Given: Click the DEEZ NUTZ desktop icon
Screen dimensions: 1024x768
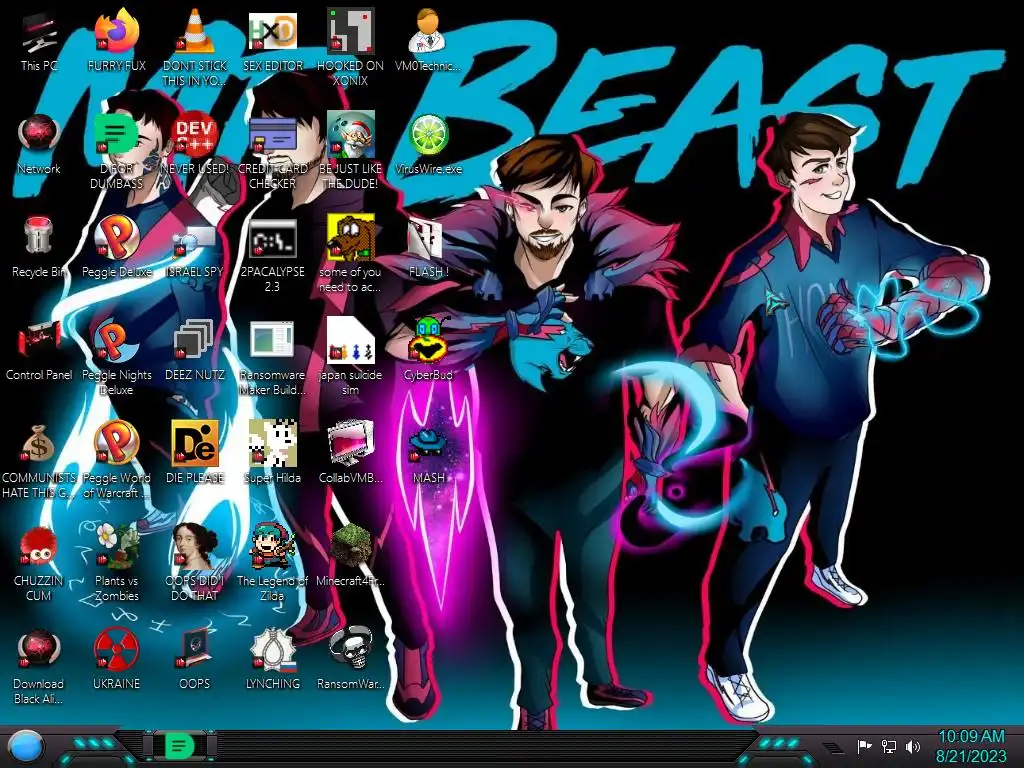Looking at the screenshot, I should [195, 340].
